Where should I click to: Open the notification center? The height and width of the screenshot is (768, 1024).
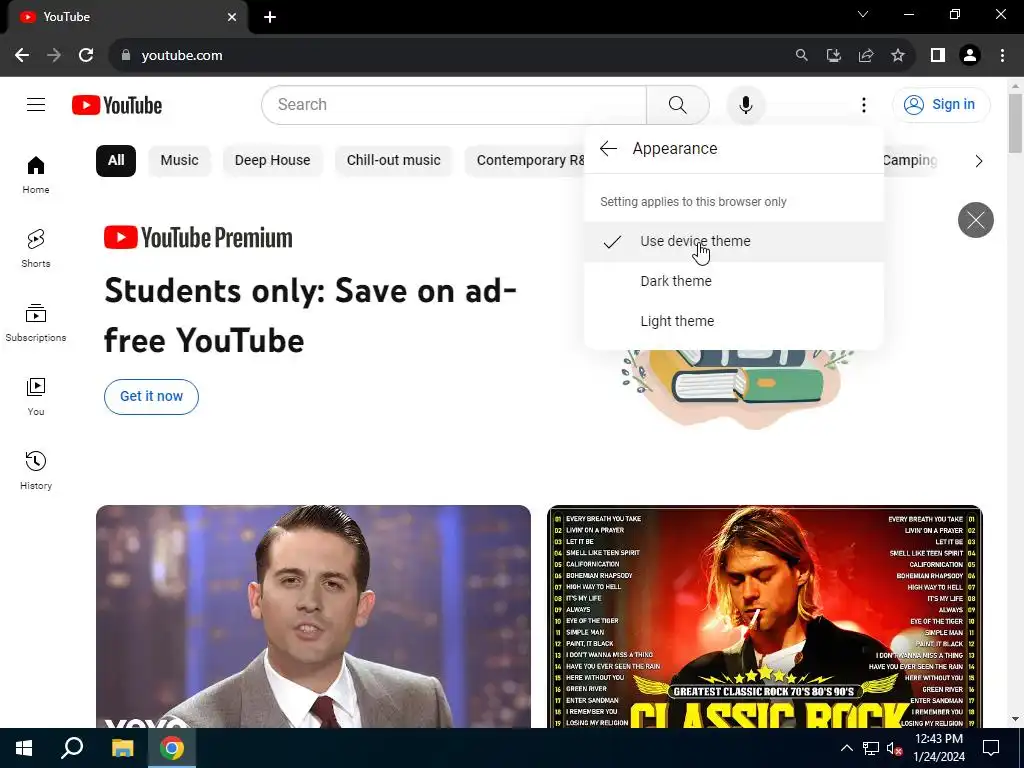tap(991, 748)
